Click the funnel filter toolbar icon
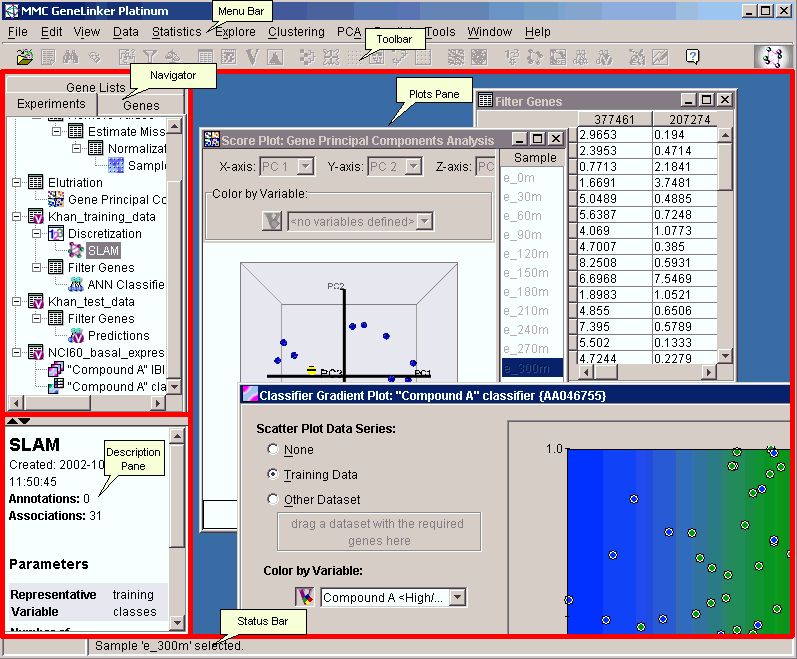This screenshot has height=659, width=797. 150,57
